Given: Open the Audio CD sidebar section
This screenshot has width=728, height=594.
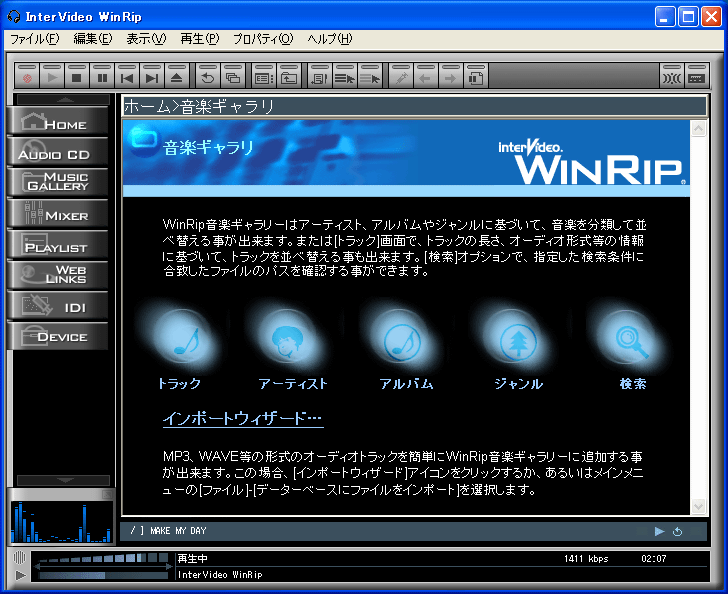Looking at the screenshot, I should point(58,152).
